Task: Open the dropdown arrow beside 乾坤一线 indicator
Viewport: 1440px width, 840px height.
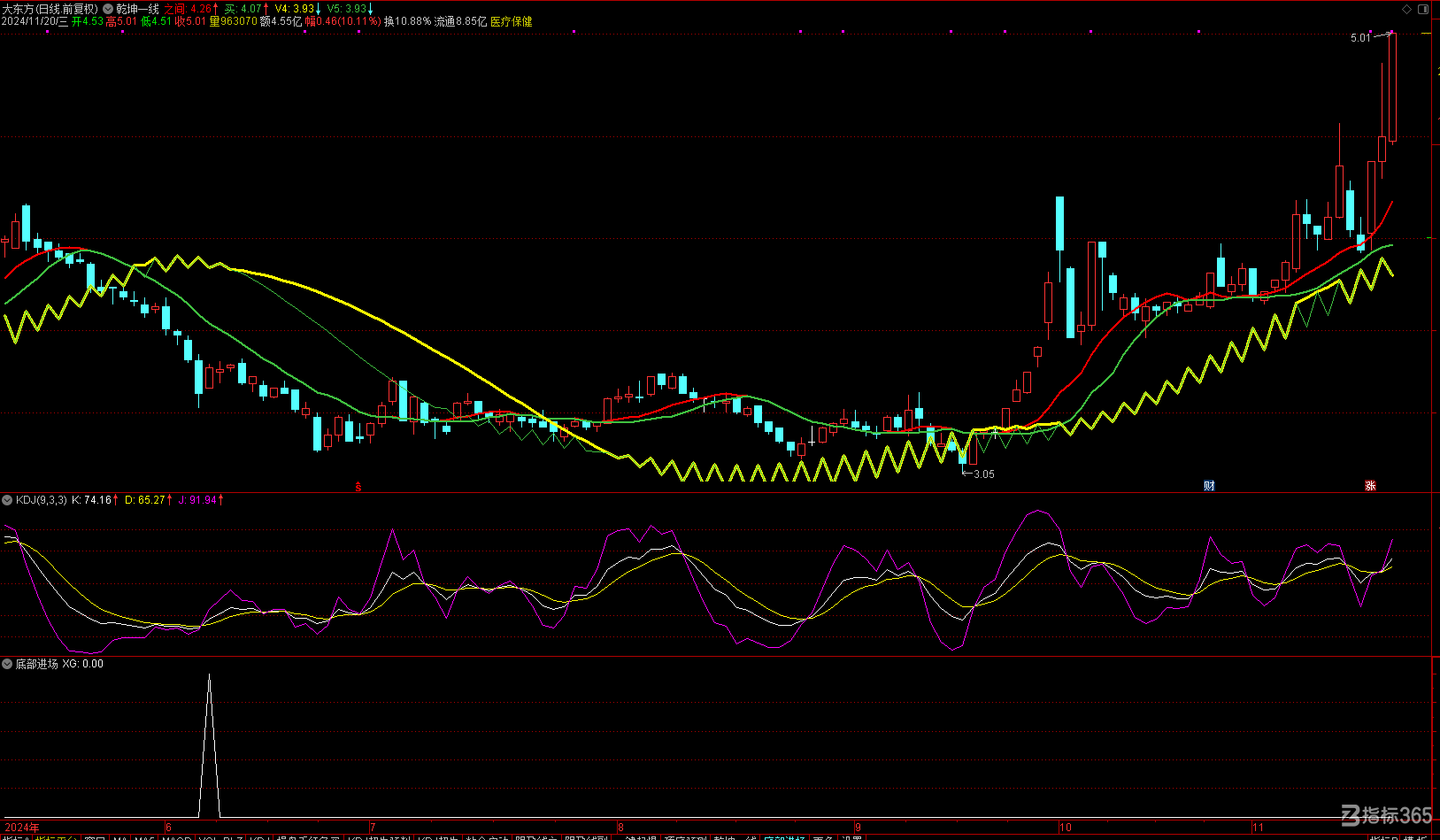Action: 109,9
